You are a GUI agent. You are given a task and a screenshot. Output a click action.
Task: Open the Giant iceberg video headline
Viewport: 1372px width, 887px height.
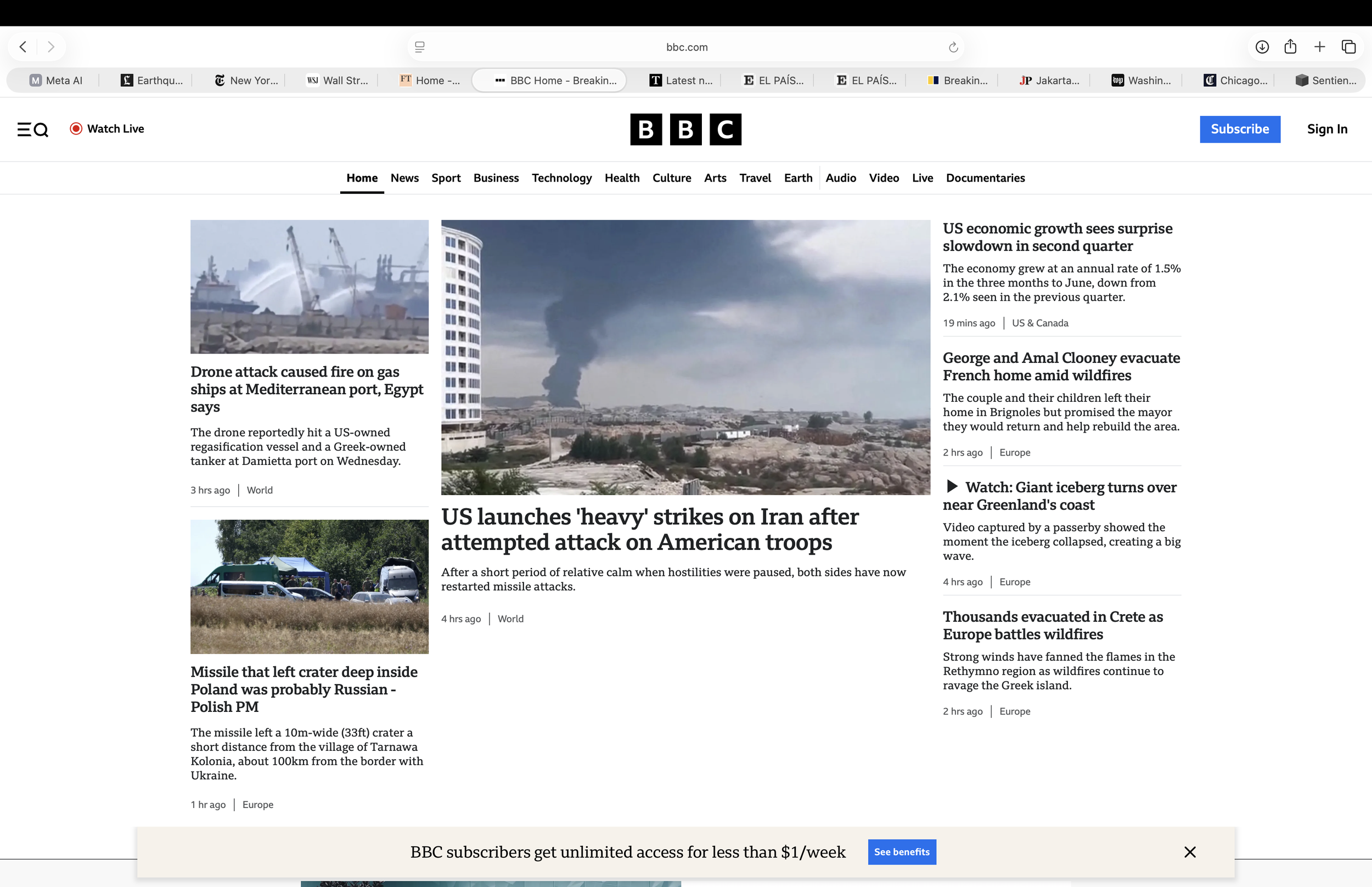pyautogui.click(x=1059, y=496)
